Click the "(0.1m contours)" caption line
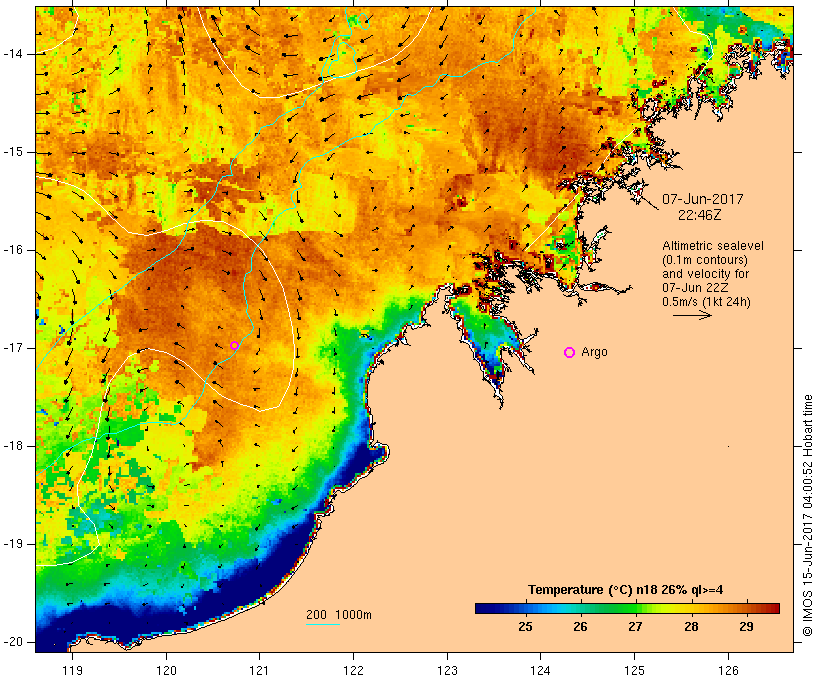This screenshot has width=820, height=680. (705, 260)
